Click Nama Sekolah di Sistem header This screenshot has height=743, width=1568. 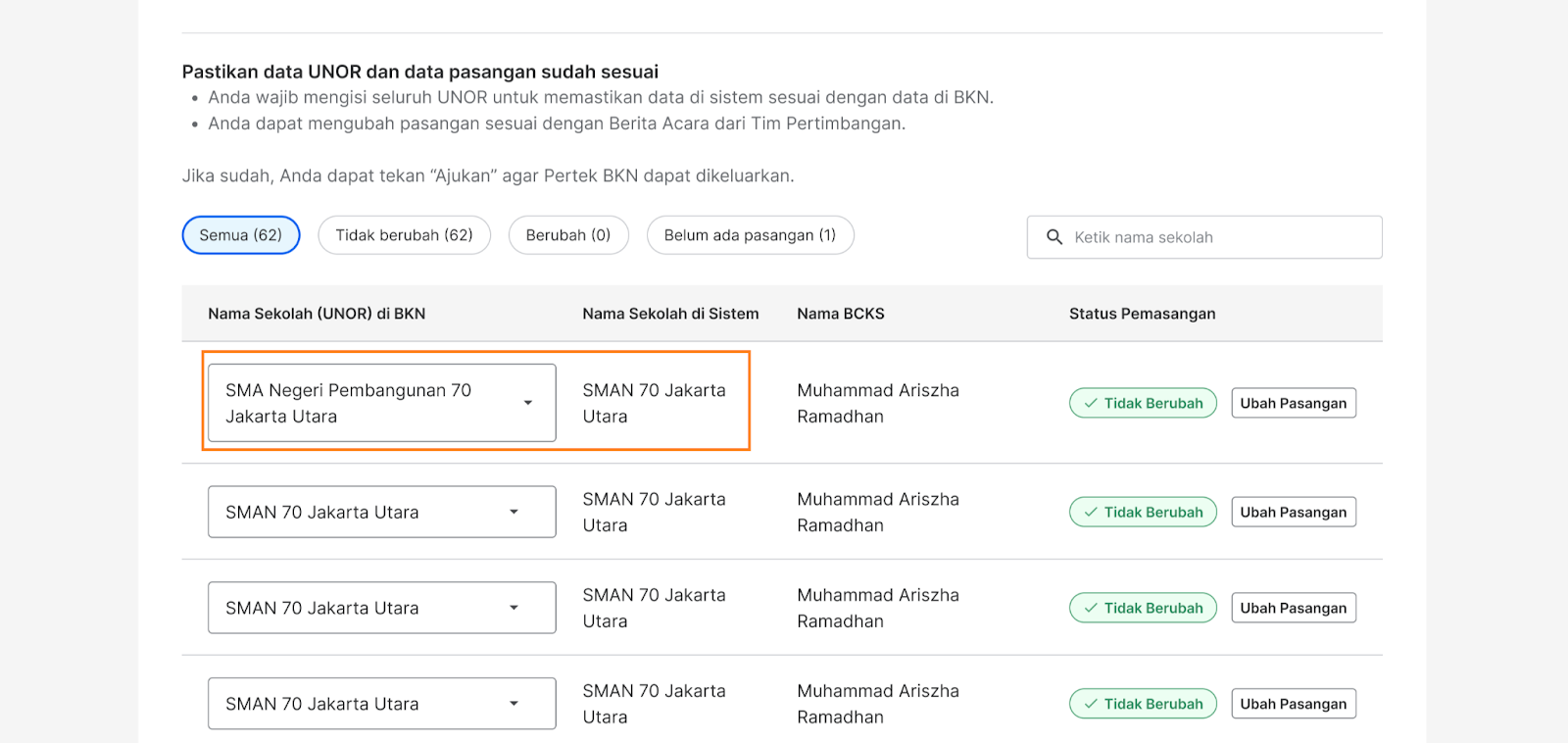point(670,314)
